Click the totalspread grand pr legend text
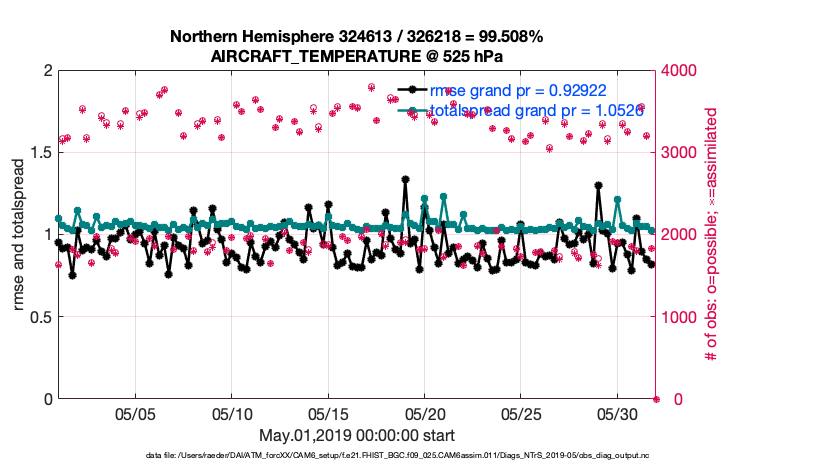 coord(534,111)
